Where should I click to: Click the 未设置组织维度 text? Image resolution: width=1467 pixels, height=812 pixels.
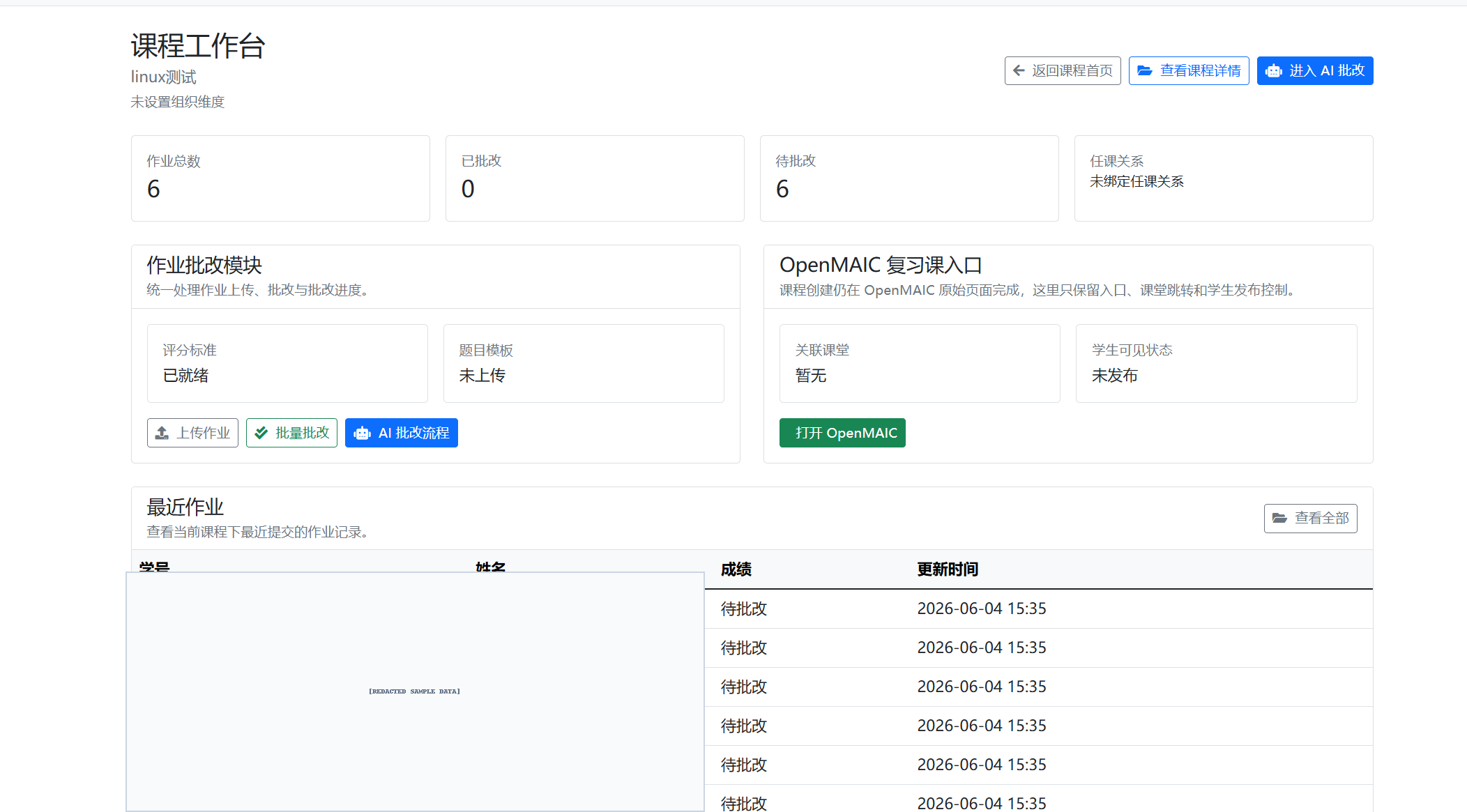coord(178,102)
